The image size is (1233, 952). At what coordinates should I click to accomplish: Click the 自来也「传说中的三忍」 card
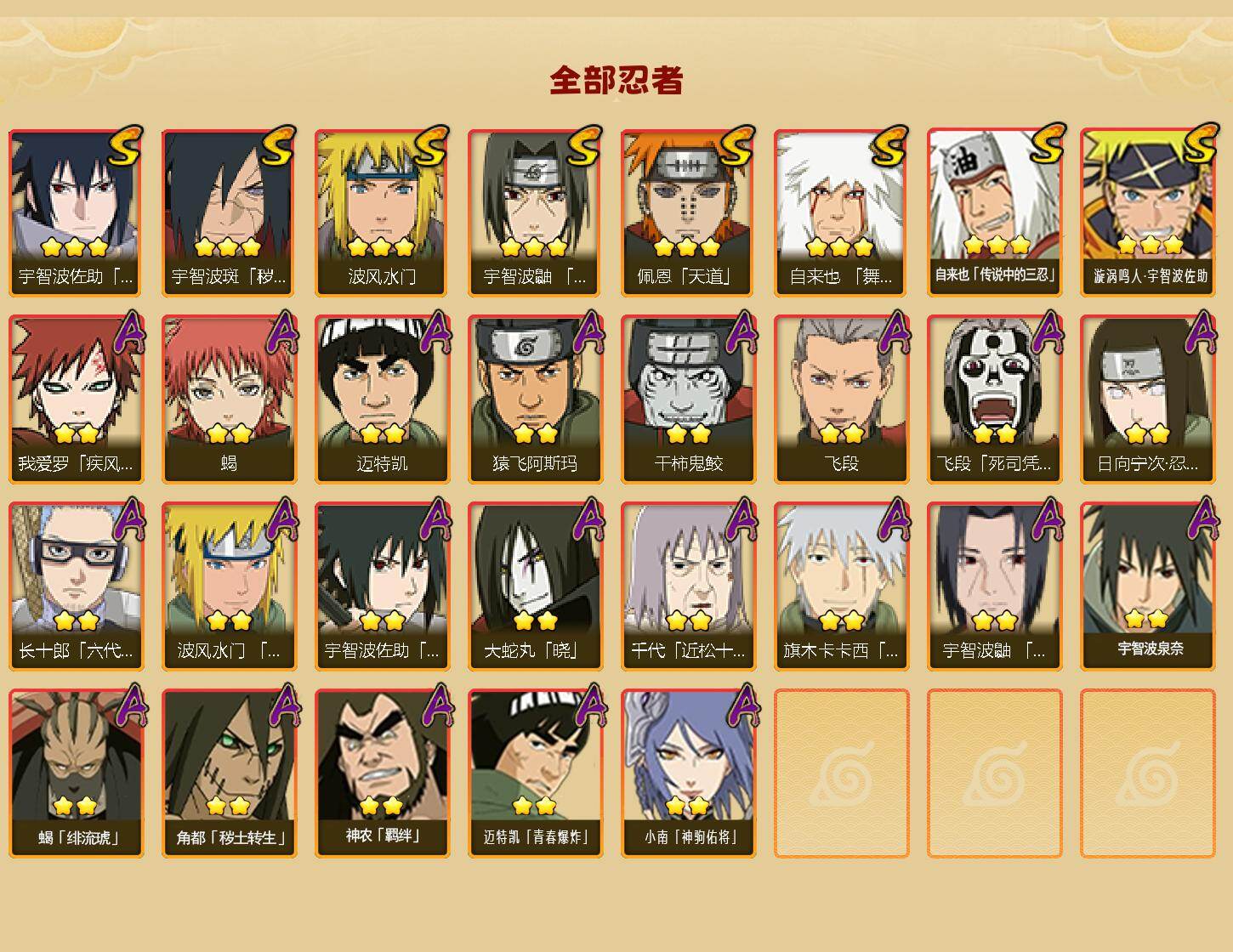pos(994,212)
